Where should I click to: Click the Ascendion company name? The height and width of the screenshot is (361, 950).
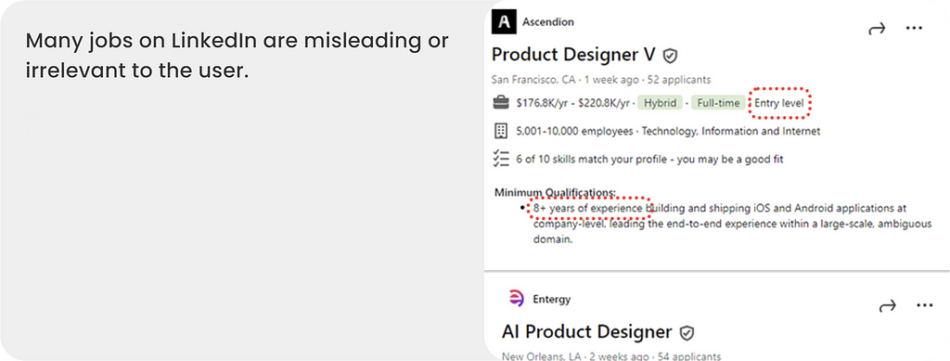click(548, 22)
